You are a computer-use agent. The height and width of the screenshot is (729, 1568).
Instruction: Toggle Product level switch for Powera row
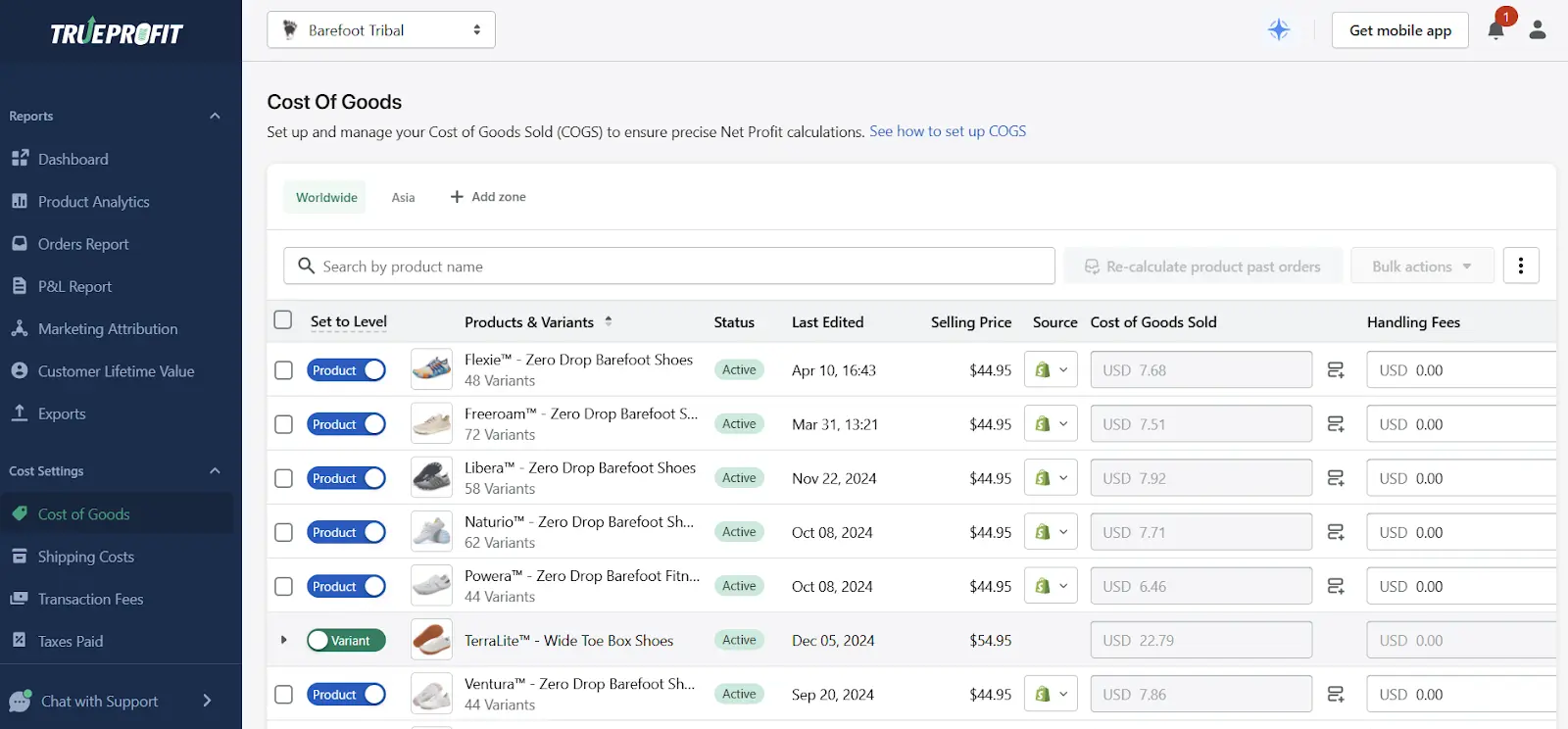point(346,586)
